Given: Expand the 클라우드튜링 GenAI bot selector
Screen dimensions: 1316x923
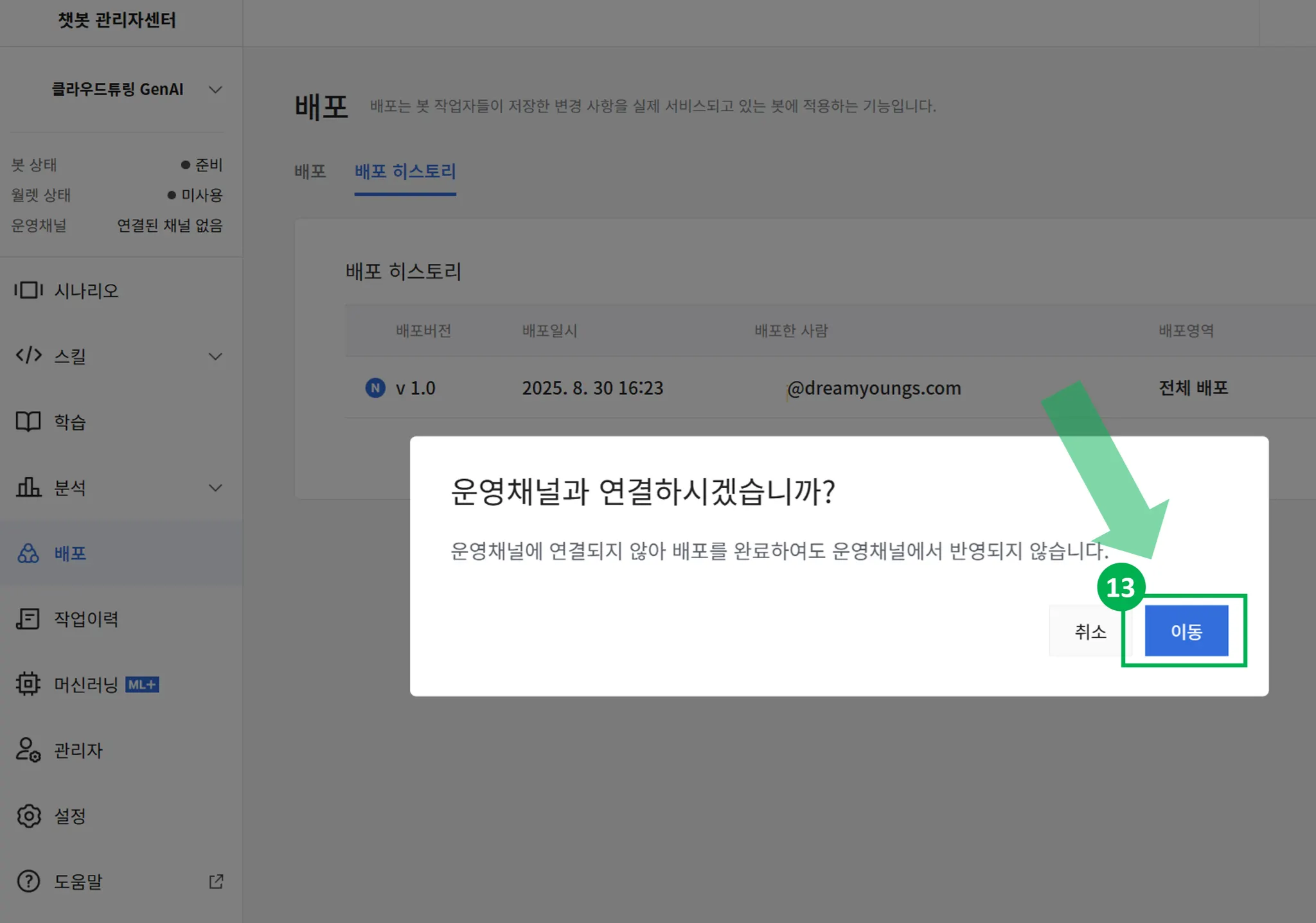Looking at the screenshot, I should 215,89.
